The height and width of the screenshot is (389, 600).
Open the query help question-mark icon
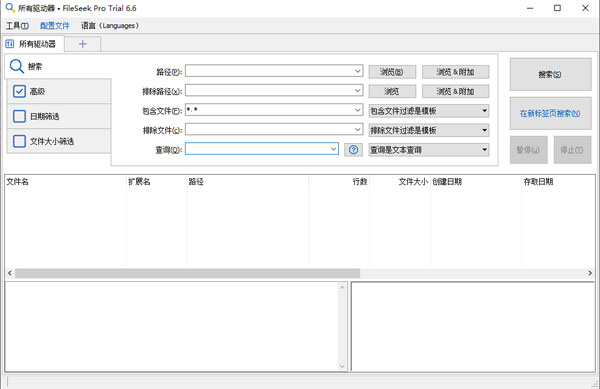click(x=353, y=150)
